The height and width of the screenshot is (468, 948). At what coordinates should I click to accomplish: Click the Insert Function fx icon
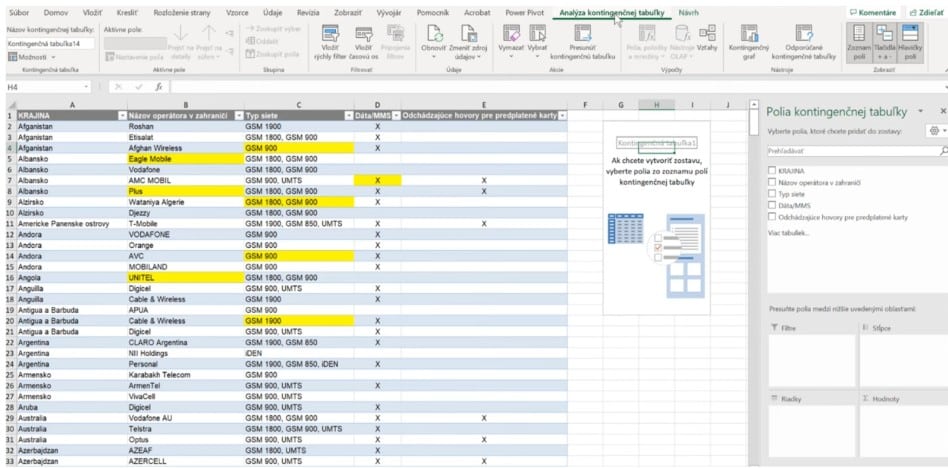pyautogui.click(x=158, y=87)
